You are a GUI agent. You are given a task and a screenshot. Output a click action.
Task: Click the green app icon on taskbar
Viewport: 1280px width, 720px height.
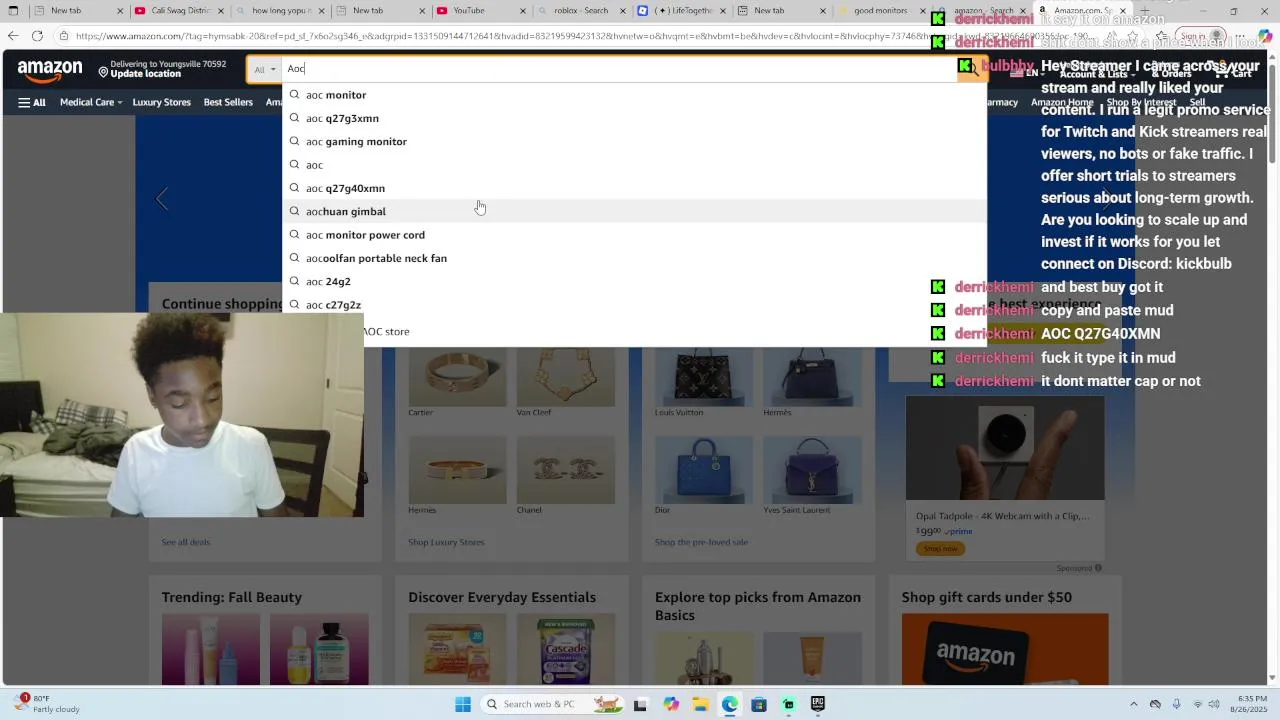coord(789,704)
